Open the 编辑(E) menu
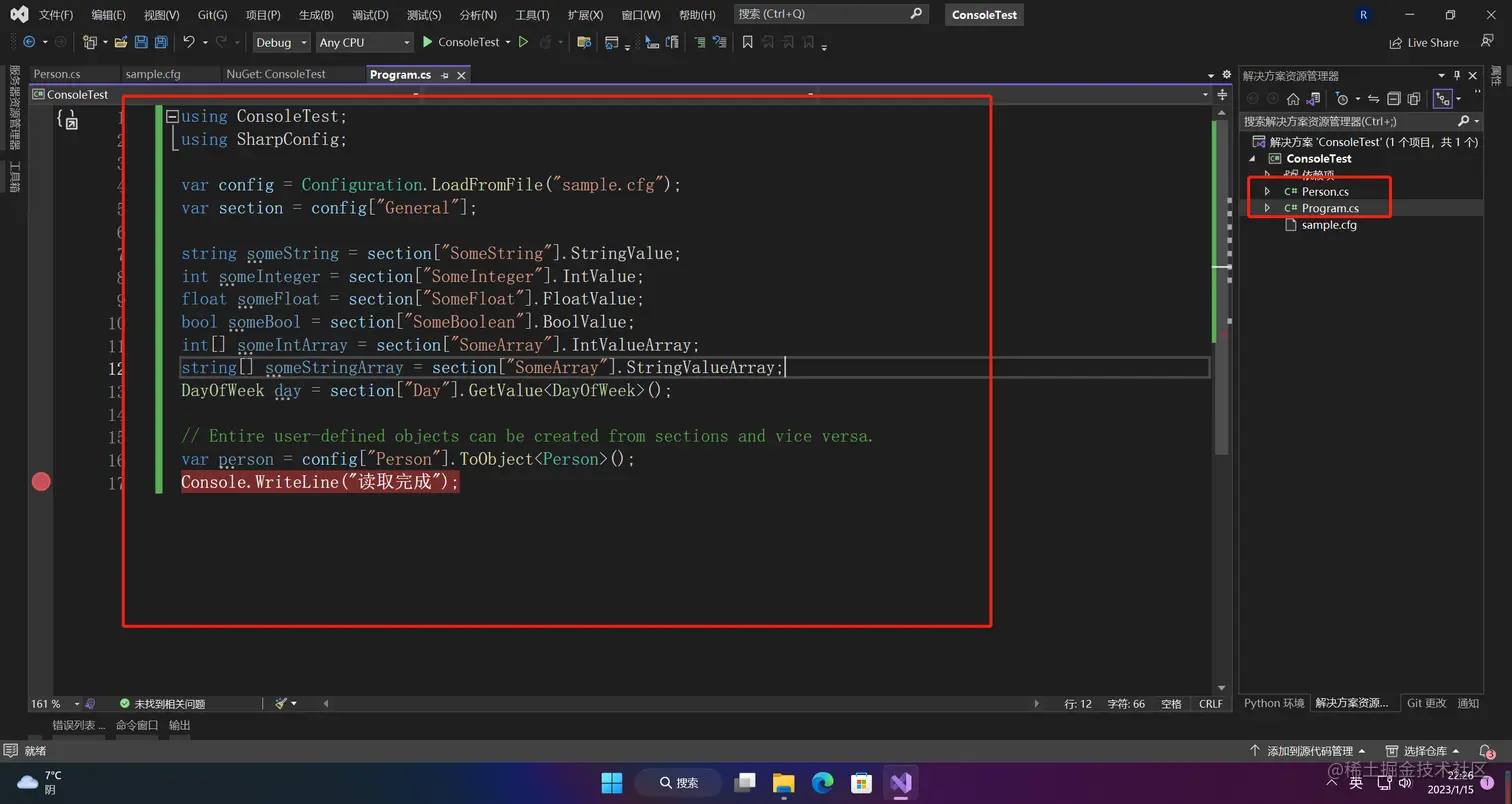The height and width of the screenshot is (804, 1512). tap(108, 15)
